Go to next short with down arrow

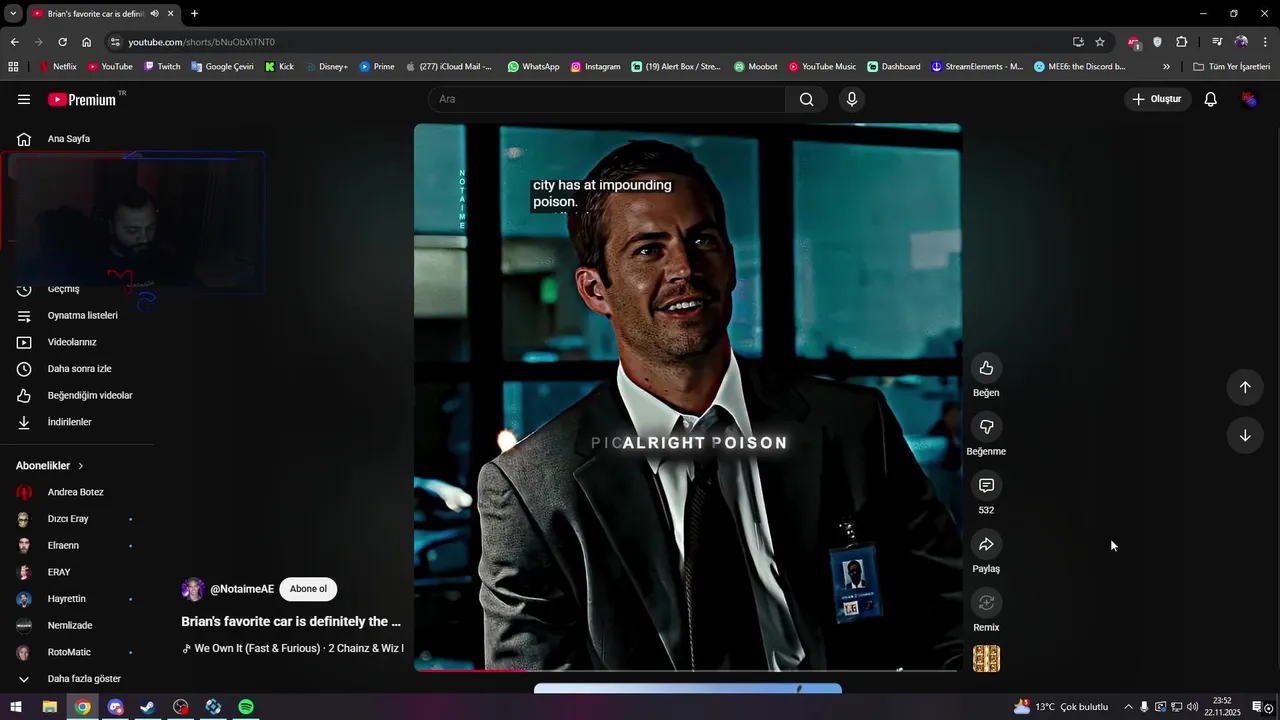(1245, 435)
